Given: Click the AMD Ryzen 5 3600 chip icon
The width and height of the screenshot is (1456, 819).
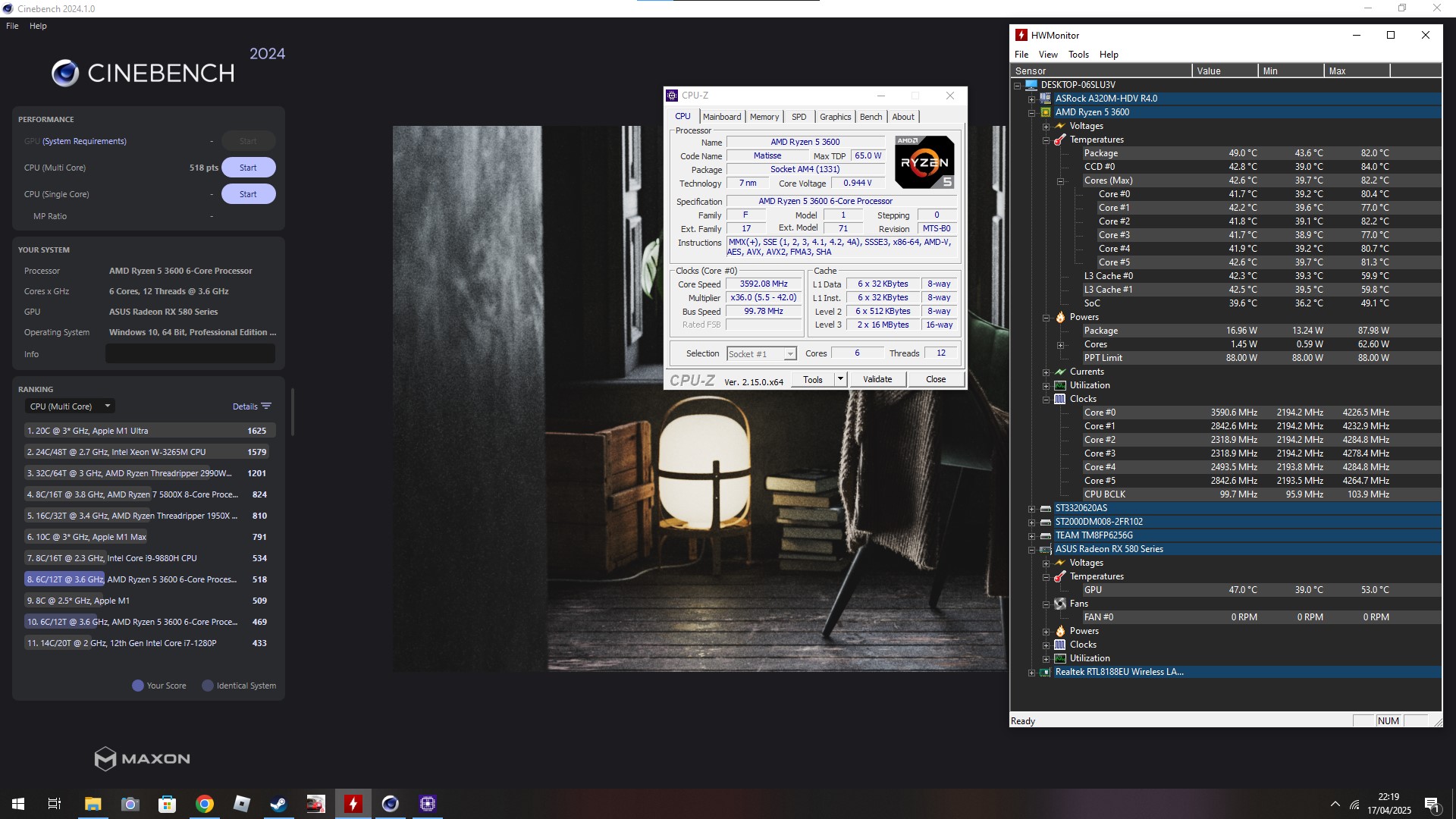Looking at the screenshot, I should (1046, 112).
